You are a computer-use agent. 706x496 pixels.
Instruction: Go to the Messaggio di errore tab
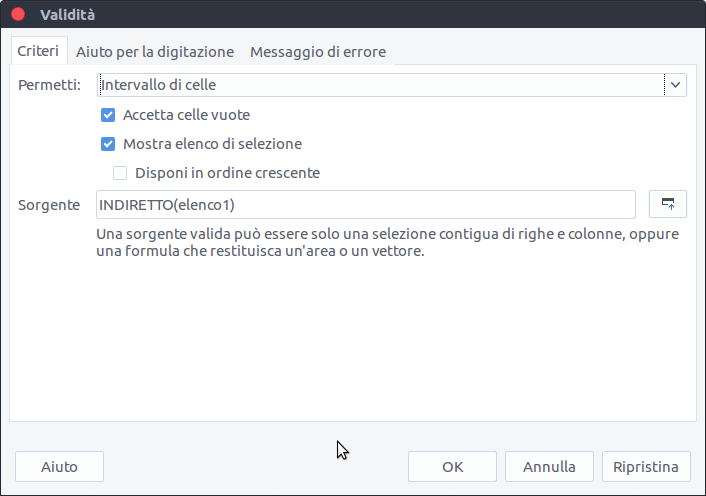click(317, 51)
